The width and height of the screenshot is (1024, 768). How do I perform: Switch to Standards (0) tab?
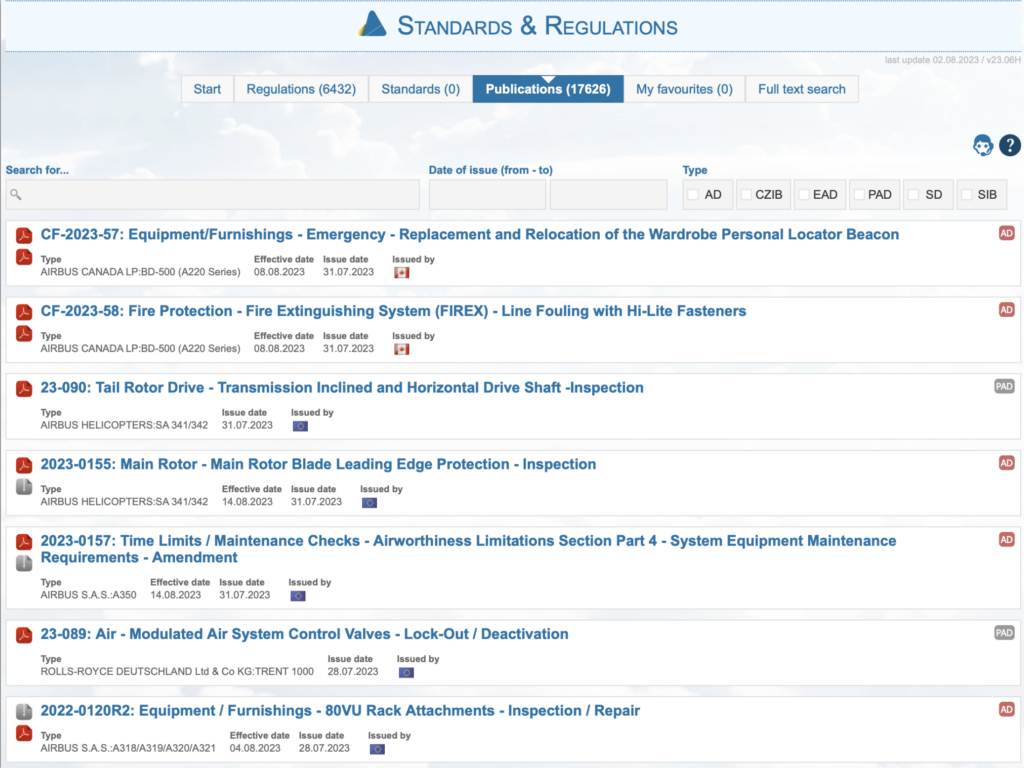click(x=421, y=89)
